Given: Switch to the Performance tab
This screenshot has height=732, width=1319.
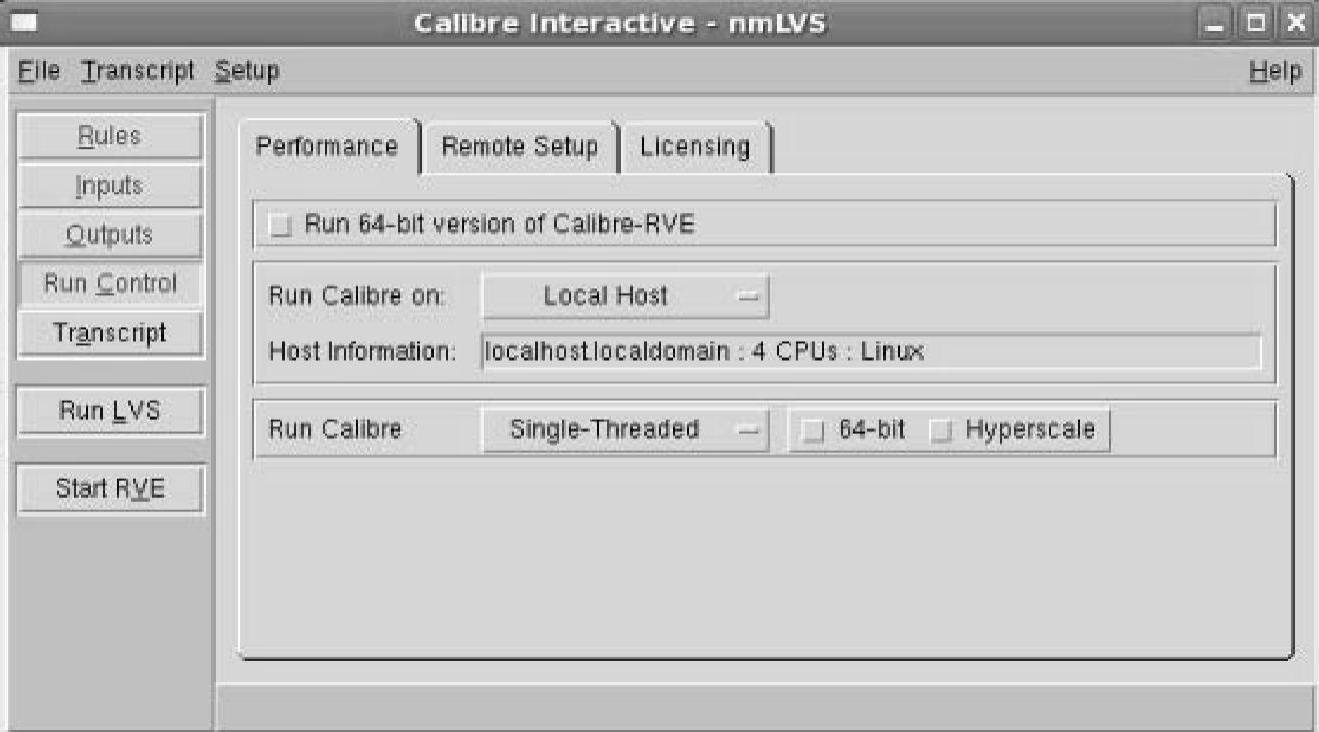Looking at the screenshot, I should click(327, 147).
